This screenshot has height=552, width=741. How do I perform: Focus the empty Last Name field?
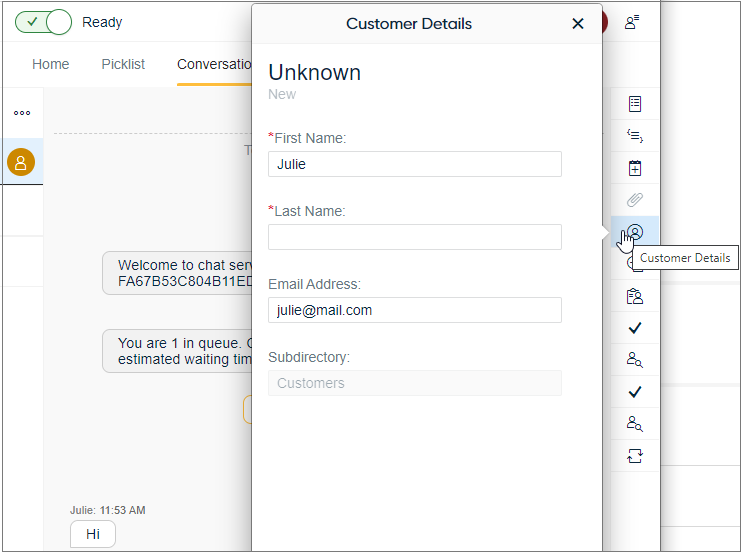tap(414, 237)
